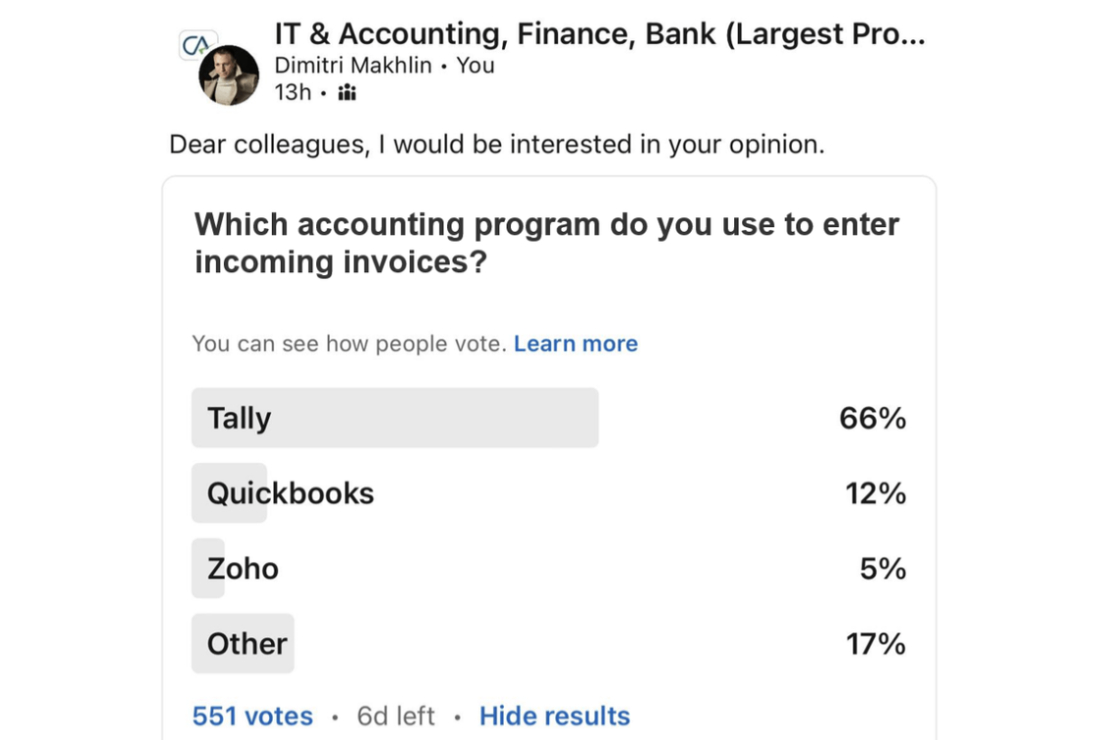Click the group visibility icon beside 13h
The height and width of the screenshot is (740, 1108).
click(x=347, y=93)
